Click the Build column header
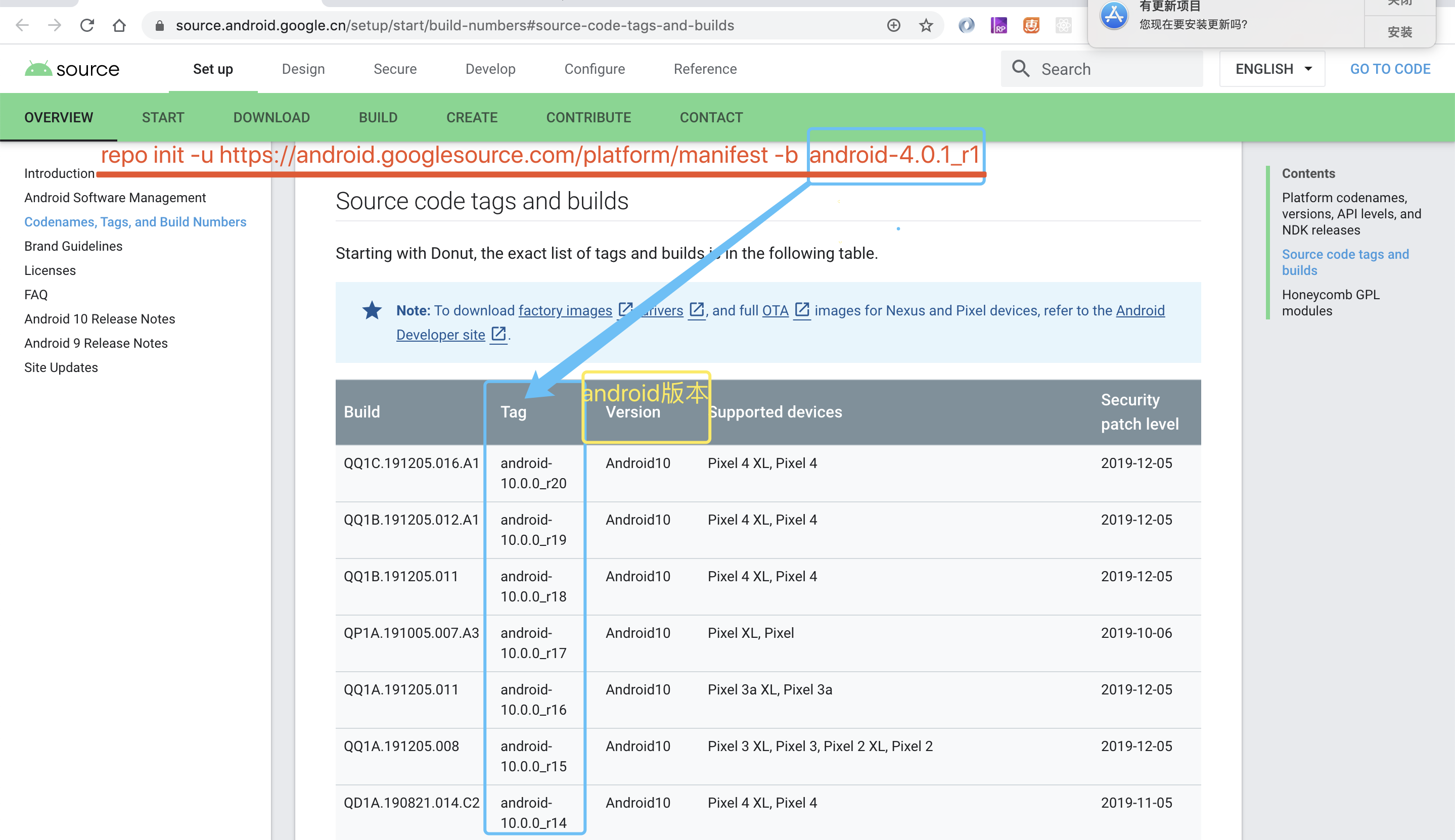The height and width of the screenshot is (840, 1455). point(362,412)
